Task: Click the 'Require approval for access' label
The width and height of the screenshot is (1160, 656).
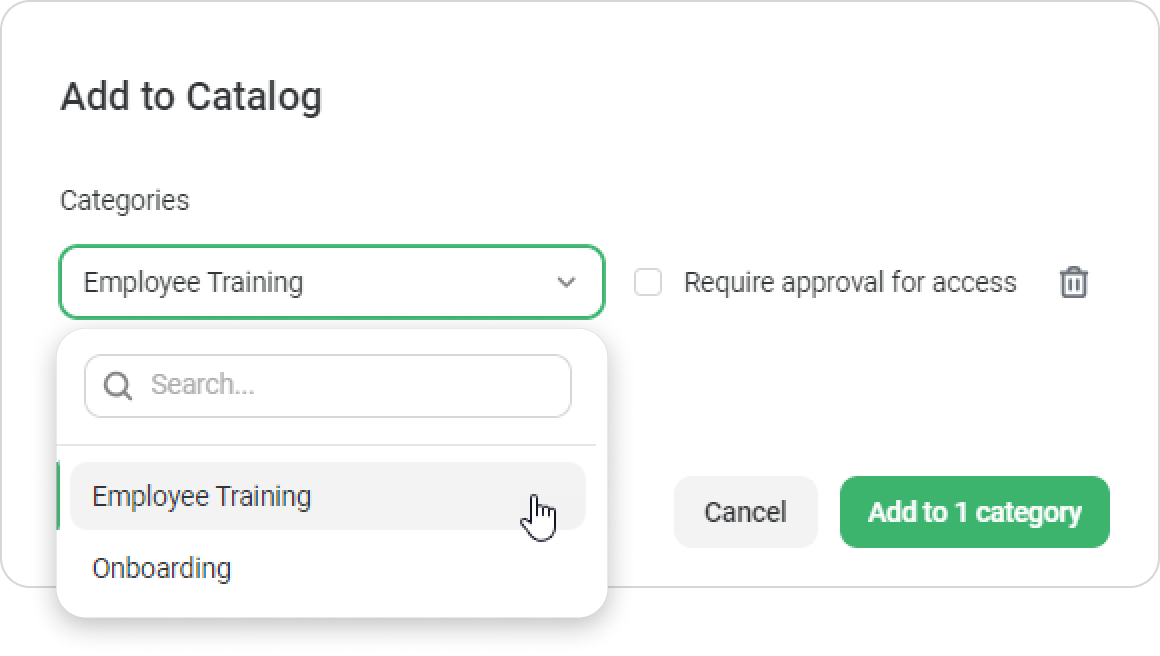Action: [x=849, y=283]
